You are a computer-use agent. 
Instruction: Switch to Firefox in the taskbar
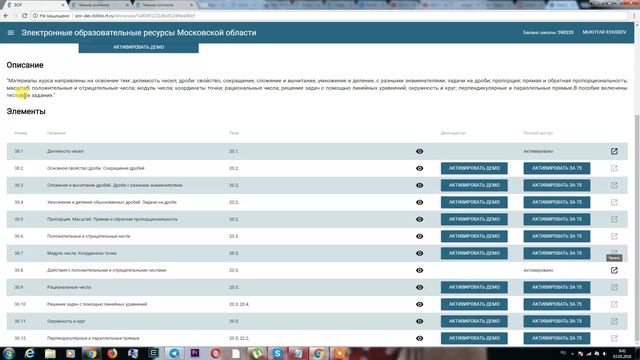tap(112, 353)
